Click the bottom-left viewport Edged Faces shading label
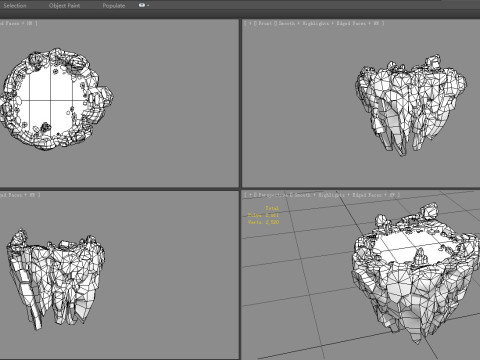This screenshot has width=480, height=360. tap(11, 195)
